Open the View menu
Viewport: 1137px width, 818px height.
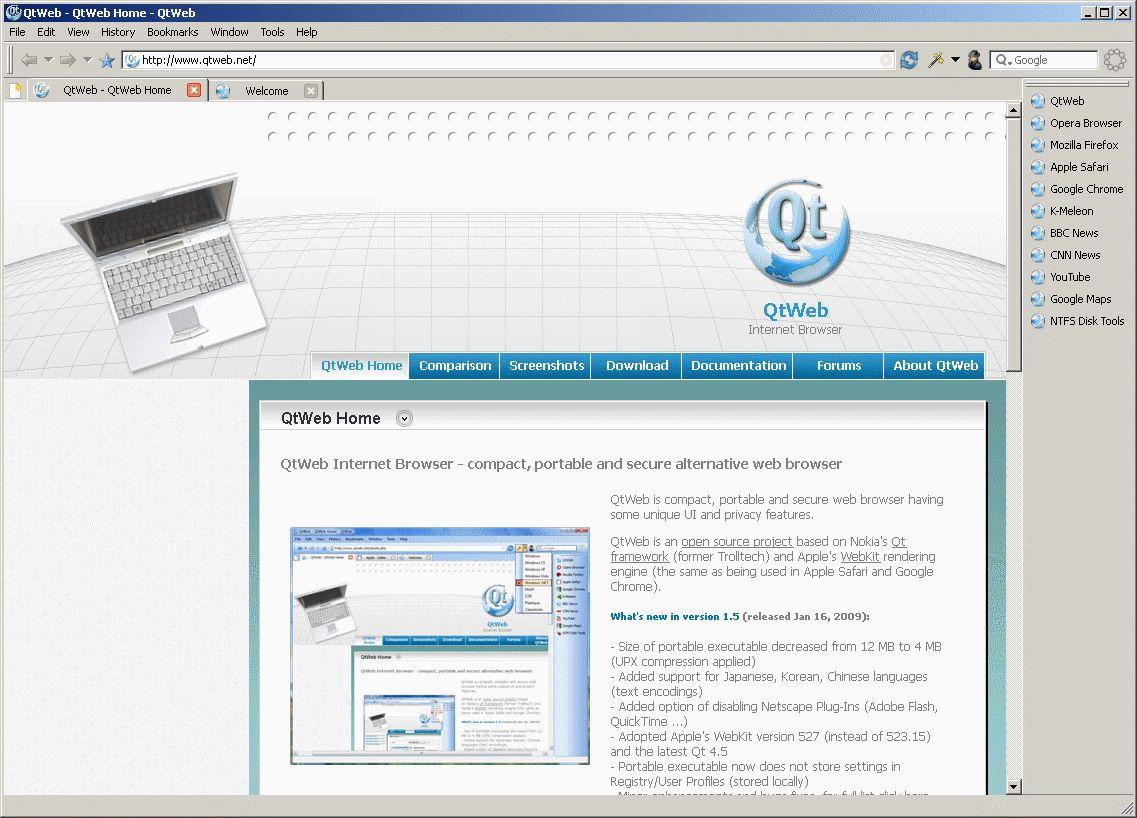tap(78, 32)
